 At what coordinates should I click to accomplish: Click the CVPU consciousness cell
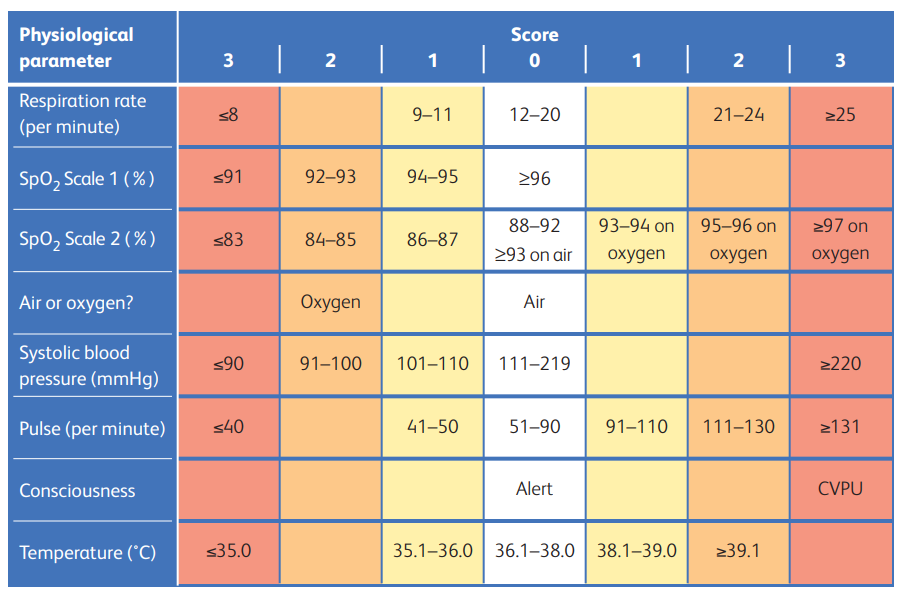pyautogui.click(x=841, y=490)
